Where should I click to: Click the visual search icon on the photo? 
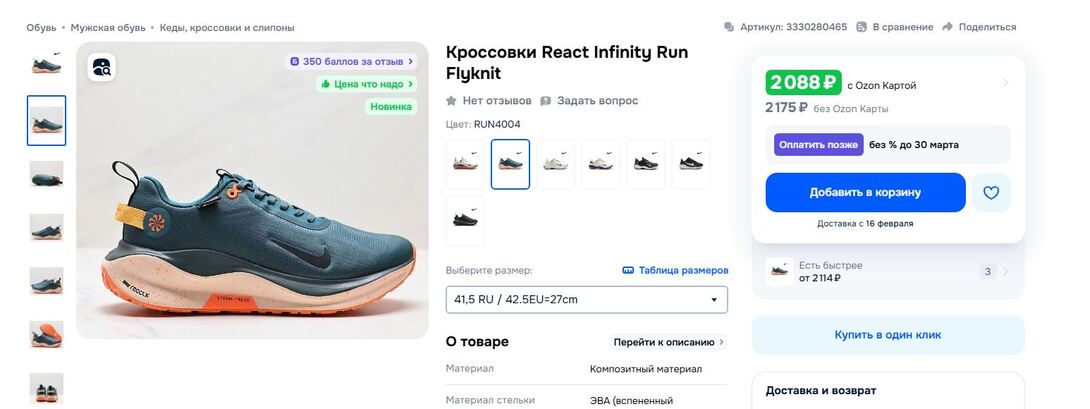click(x=101, y=67)
